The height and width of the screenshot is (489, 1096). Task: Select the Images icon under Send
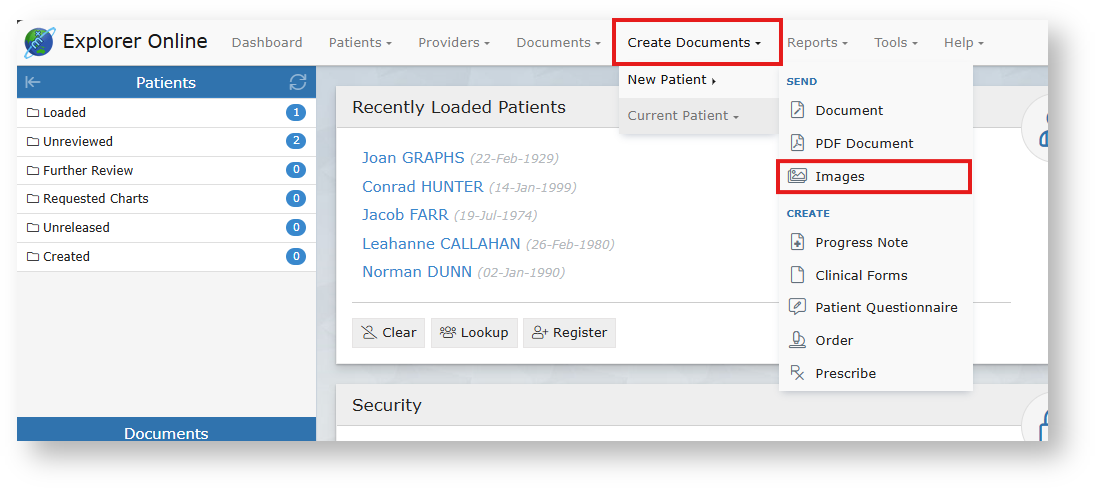click(797, 176)
